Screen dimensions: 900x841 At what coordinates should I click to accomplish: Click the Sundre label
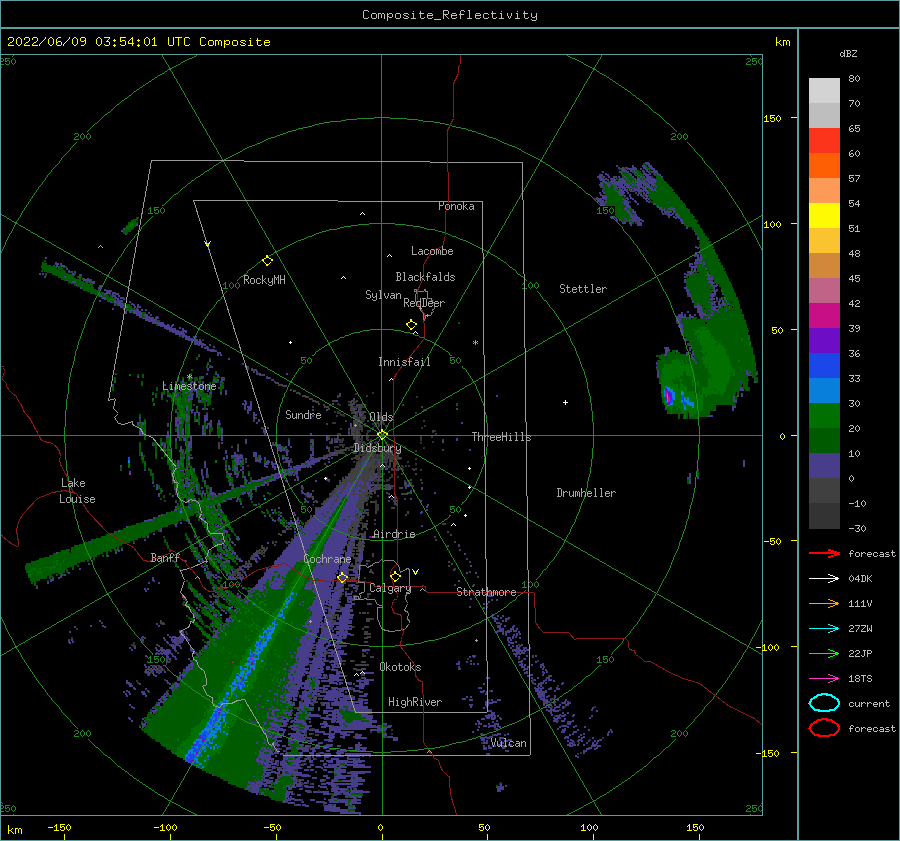(303, 414)
